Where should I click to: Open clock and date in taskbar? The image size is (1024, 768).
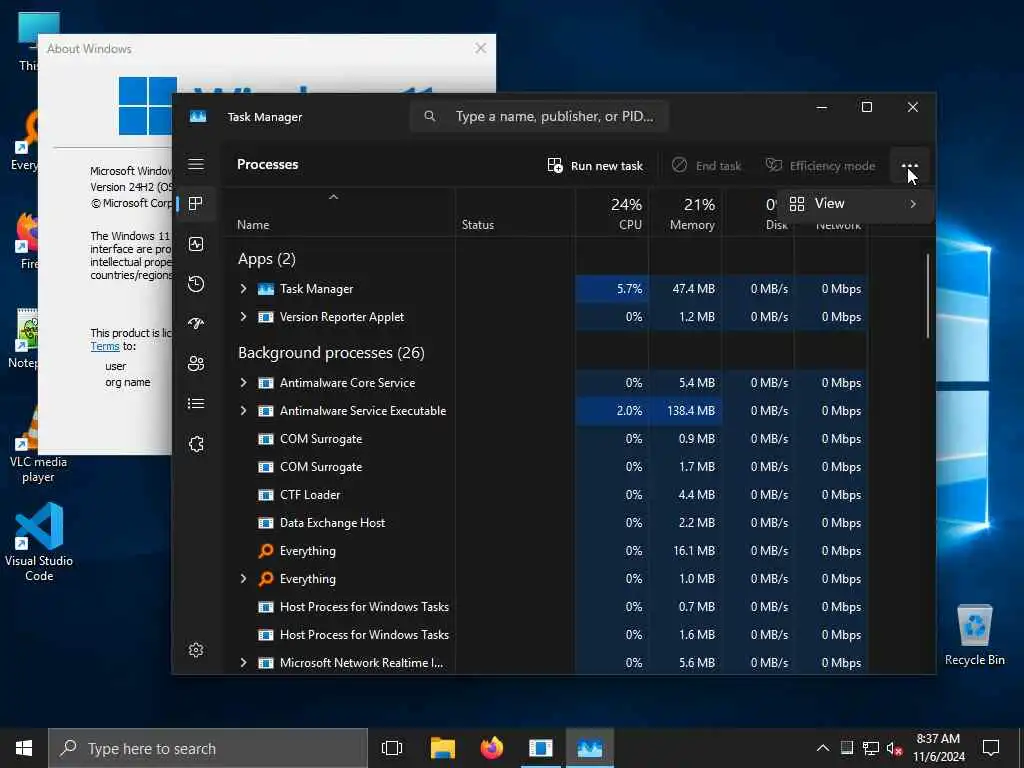pyautogui.click(x=938, y=748)
